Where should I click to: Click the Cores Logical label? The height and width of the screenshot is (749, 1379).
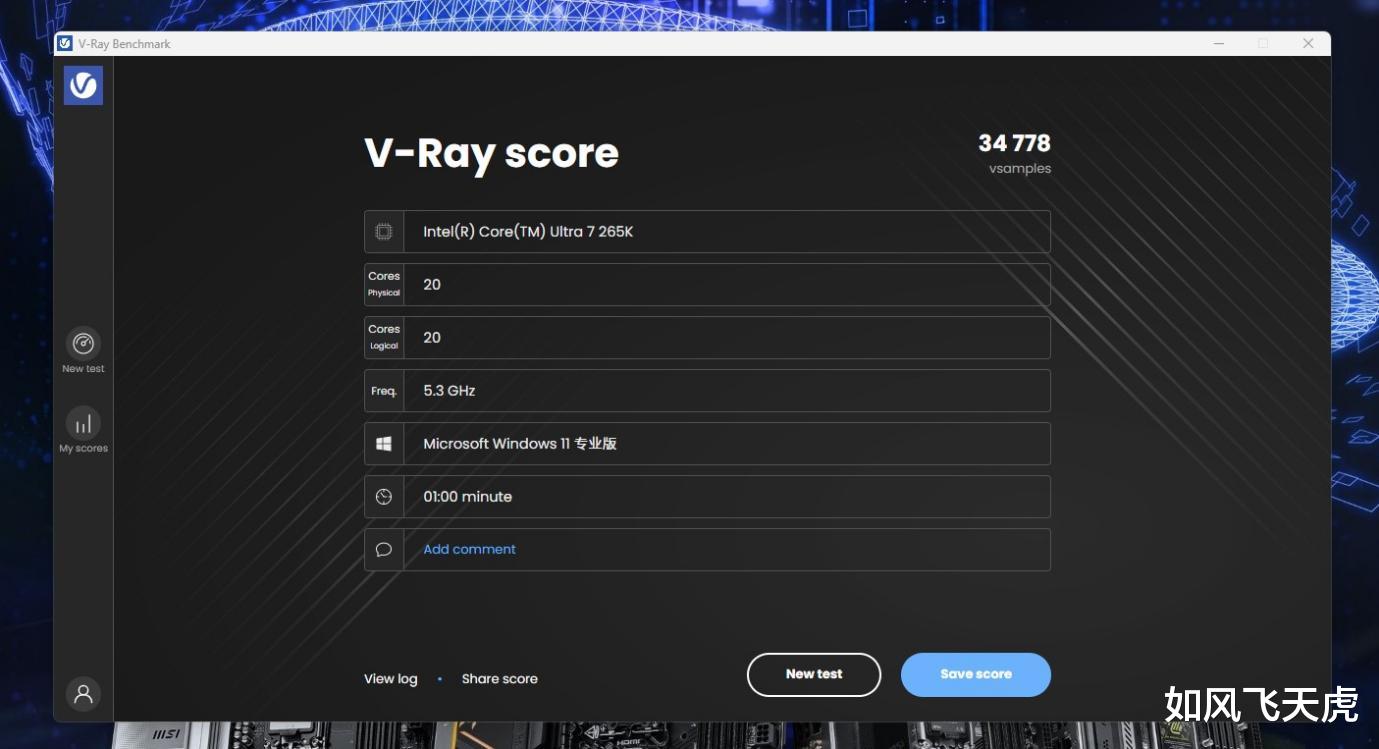pyautogui.click(x=384, y=337)
